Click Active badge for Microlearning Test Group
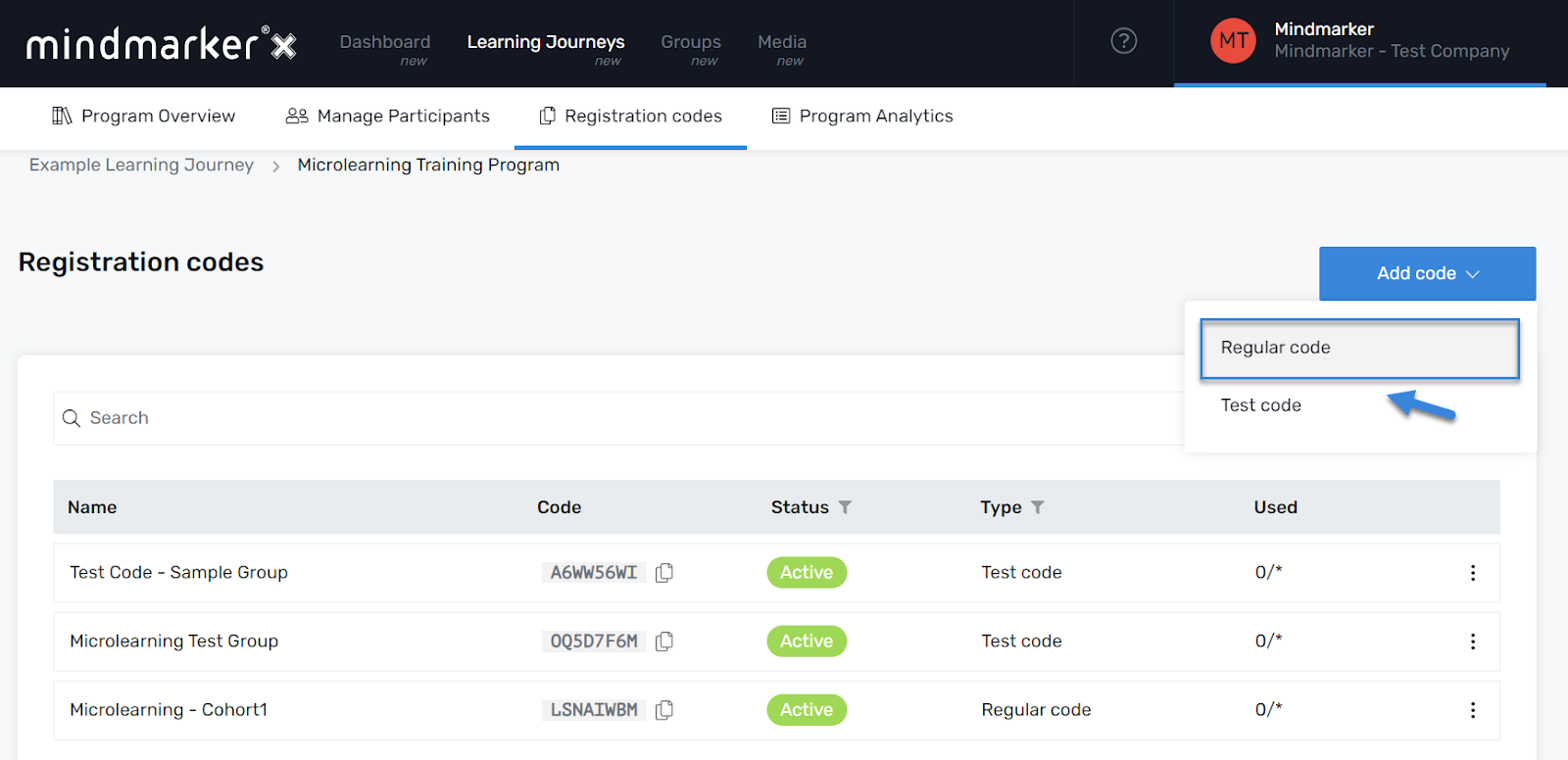1568x760 pixels. tap(807, 641)
